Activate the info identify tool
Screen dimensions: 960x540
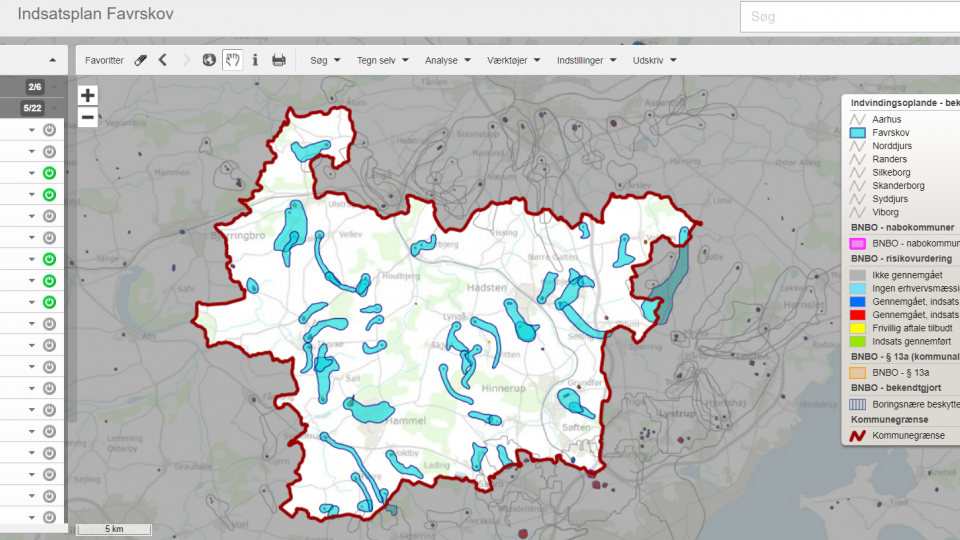pos(255,60)
